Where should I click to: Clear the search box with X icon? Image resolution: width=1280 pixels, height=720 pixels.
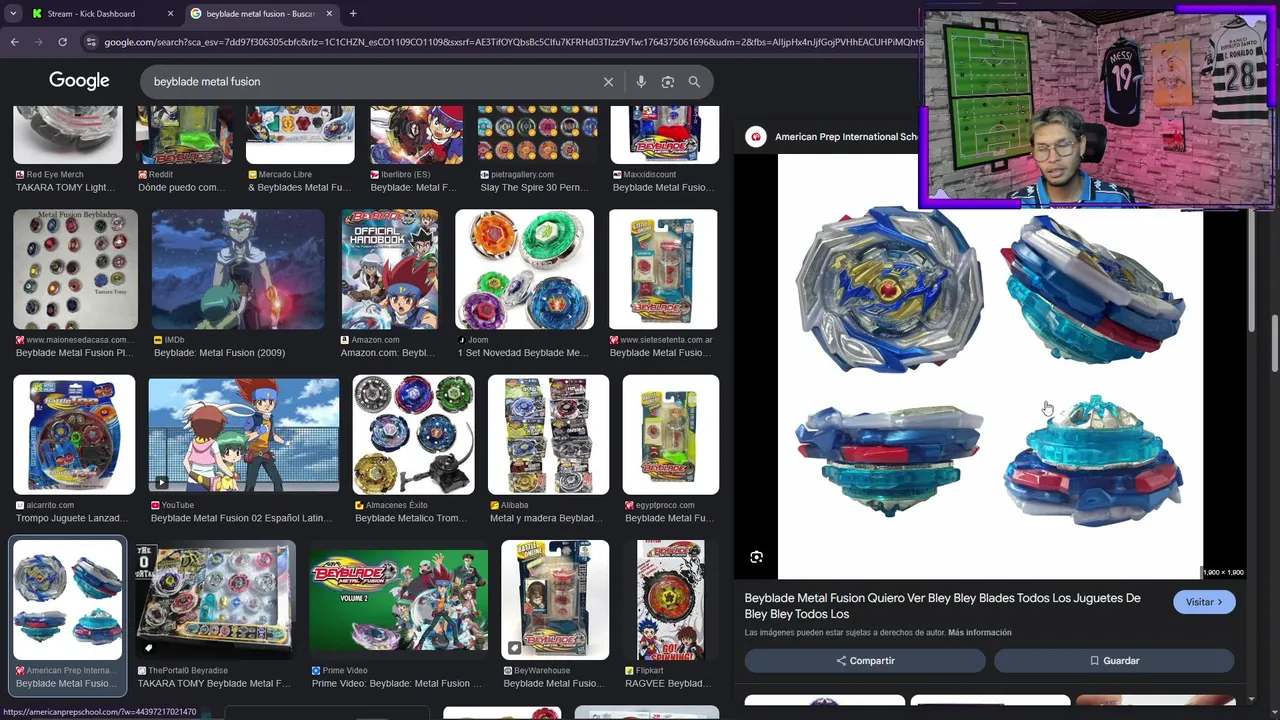click(x=608, y=82)
